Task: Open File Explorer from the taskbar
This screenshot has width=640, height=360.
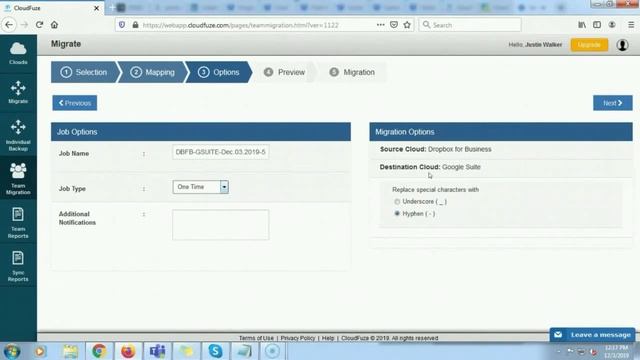Action: click(70, 351)
